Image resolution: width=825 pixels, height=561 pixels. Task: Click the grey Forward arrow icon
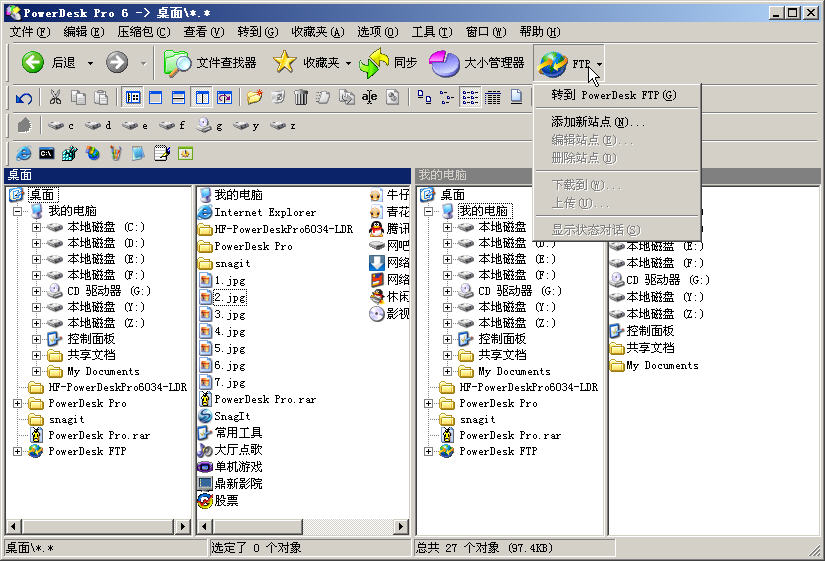(x=117, y=63)
